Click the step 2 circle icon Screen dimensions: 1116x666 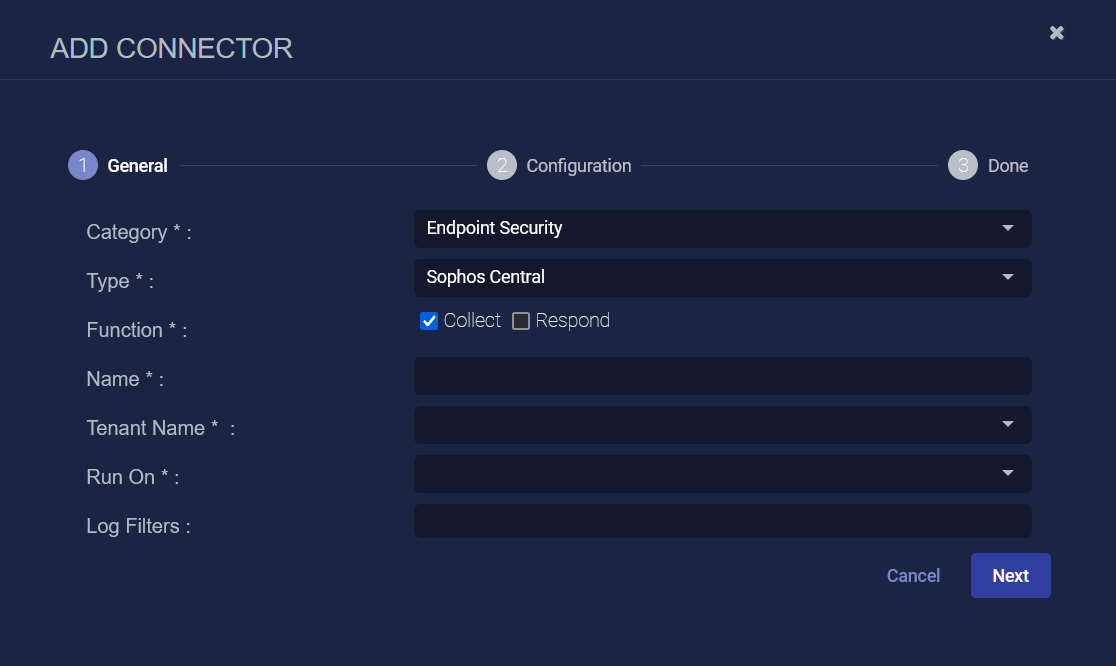[502, 165]
